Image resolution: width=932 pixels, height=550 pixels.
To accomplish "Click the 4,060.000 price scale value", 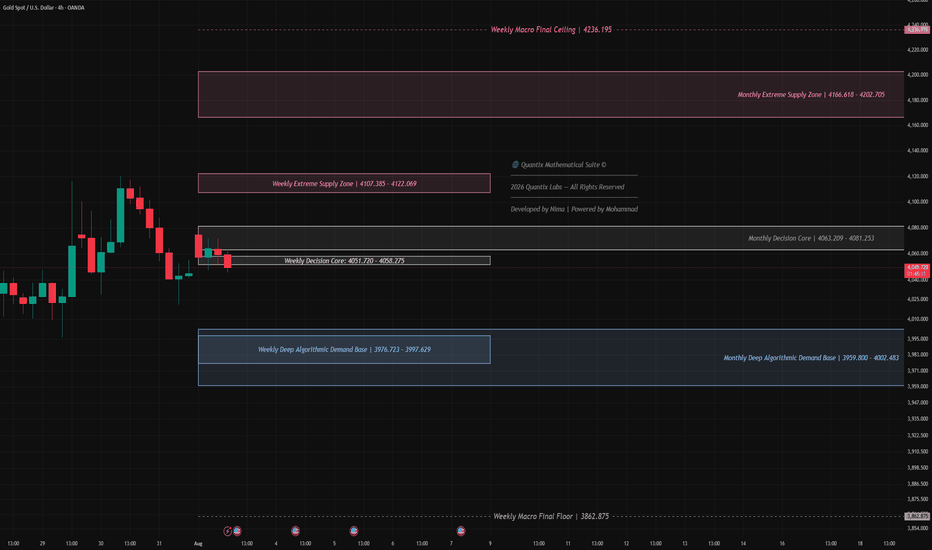I will tap(917, 253).
